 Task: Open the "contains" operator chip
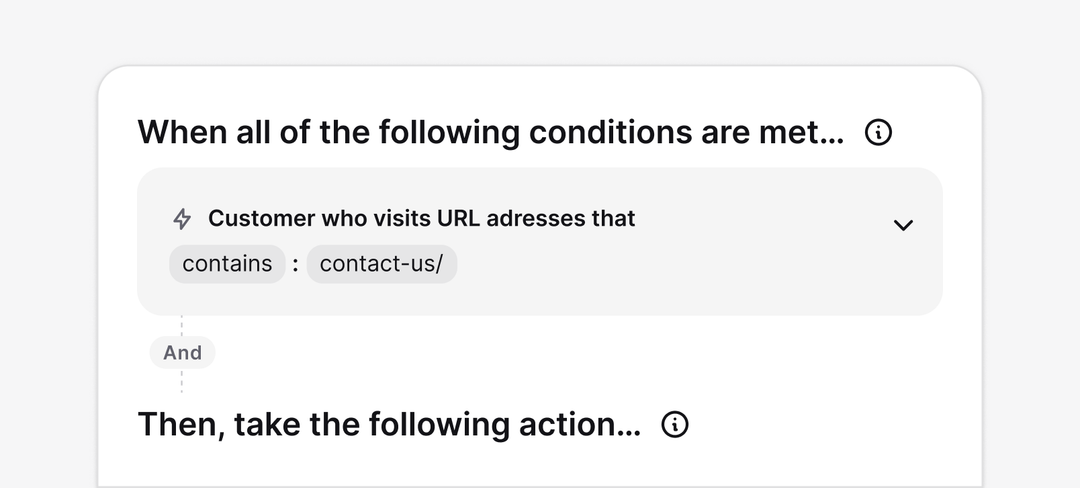pos(227,264)
